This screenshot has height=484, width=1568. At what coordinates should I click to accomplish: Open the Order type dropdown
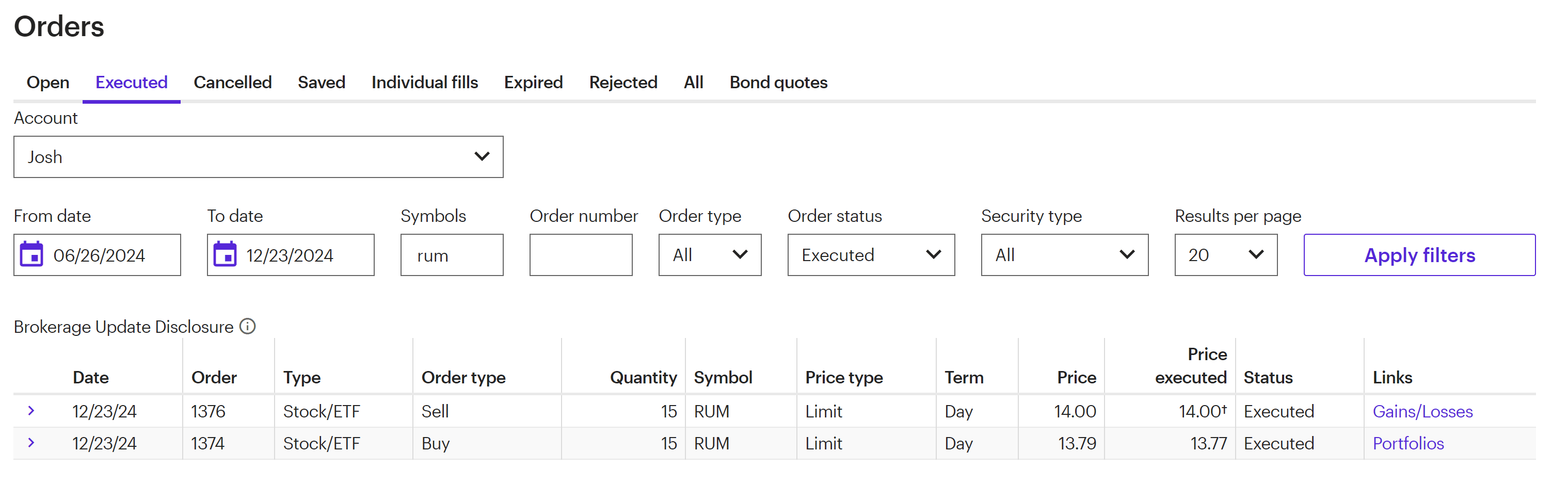click(709, 254)
